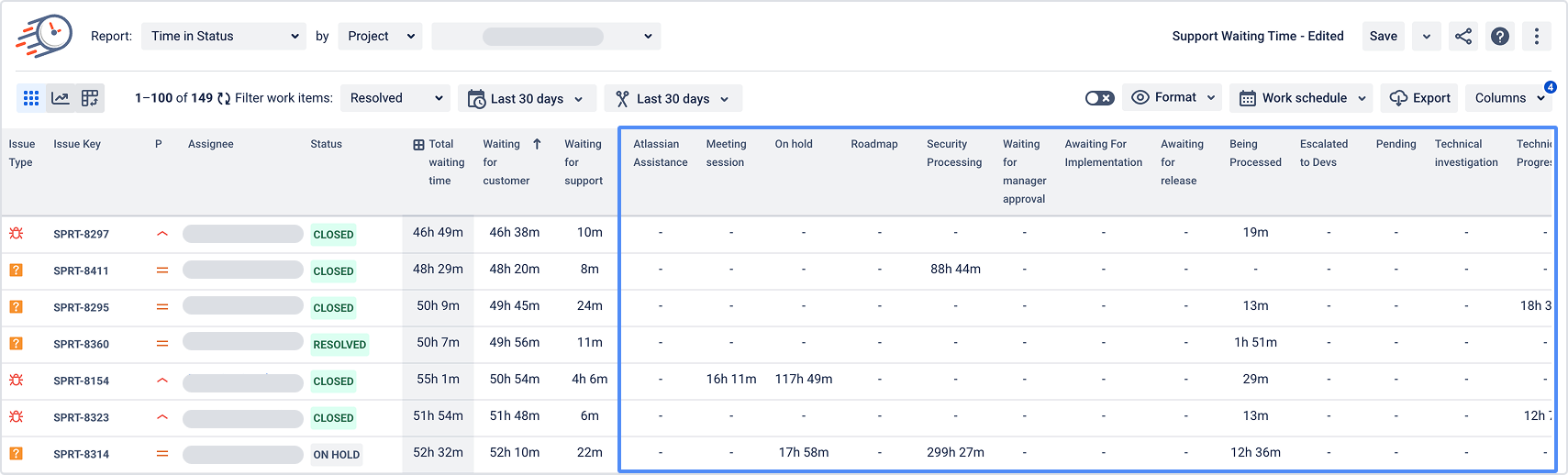Open issue SPRT-8360
Viewport: 1568px width, 475px height.
pos(81,344)
